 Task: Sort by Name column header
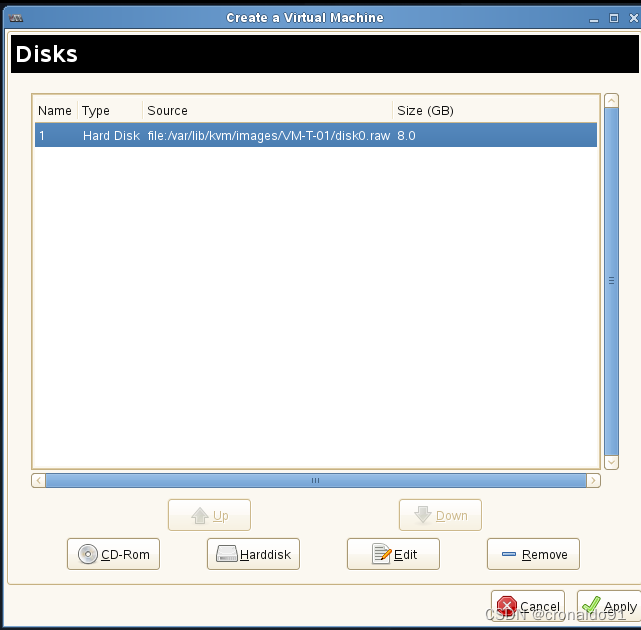tap(55, 110)
